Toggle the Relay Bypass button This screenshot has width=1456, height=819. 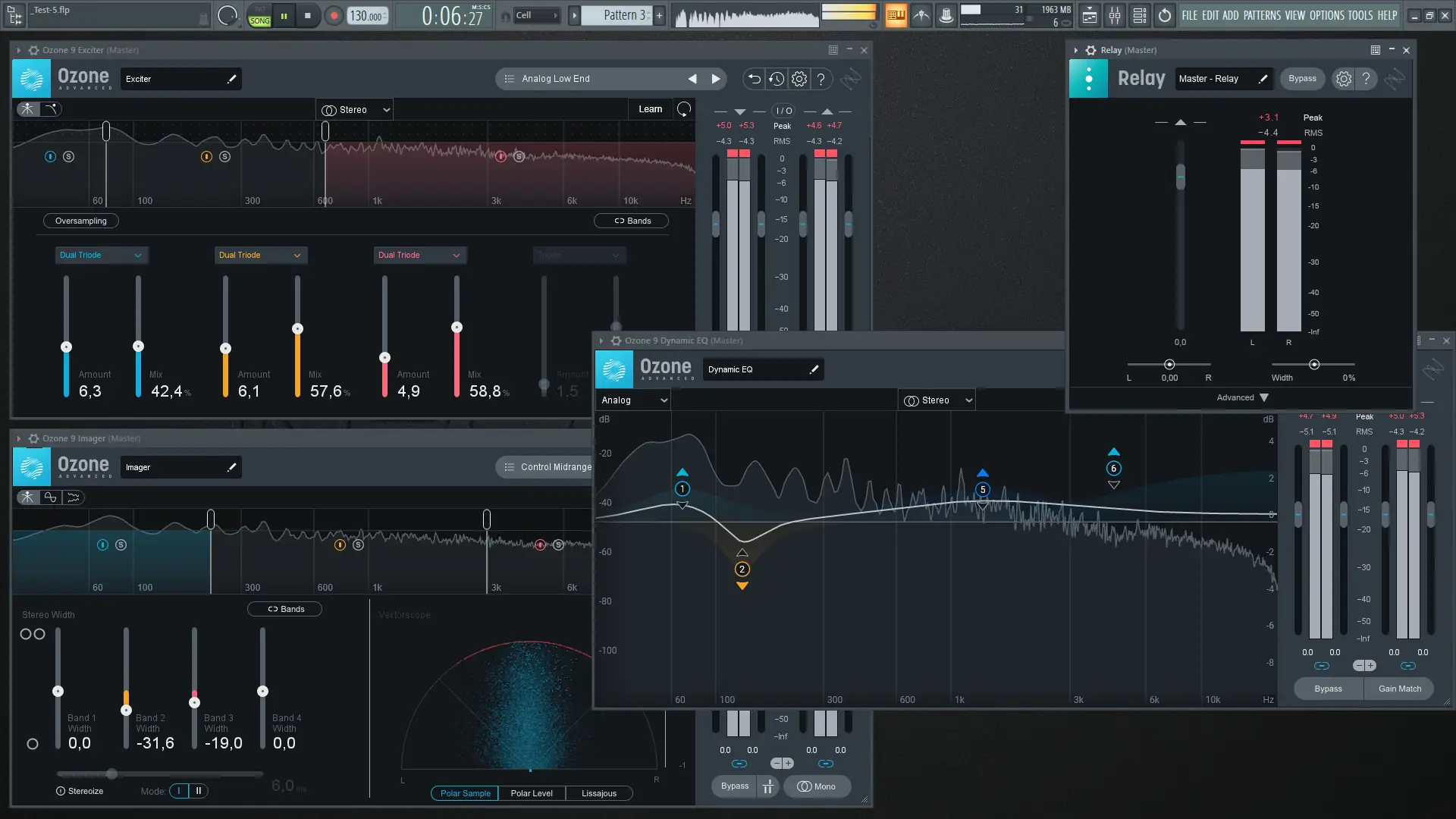[x=1302, y=79]
